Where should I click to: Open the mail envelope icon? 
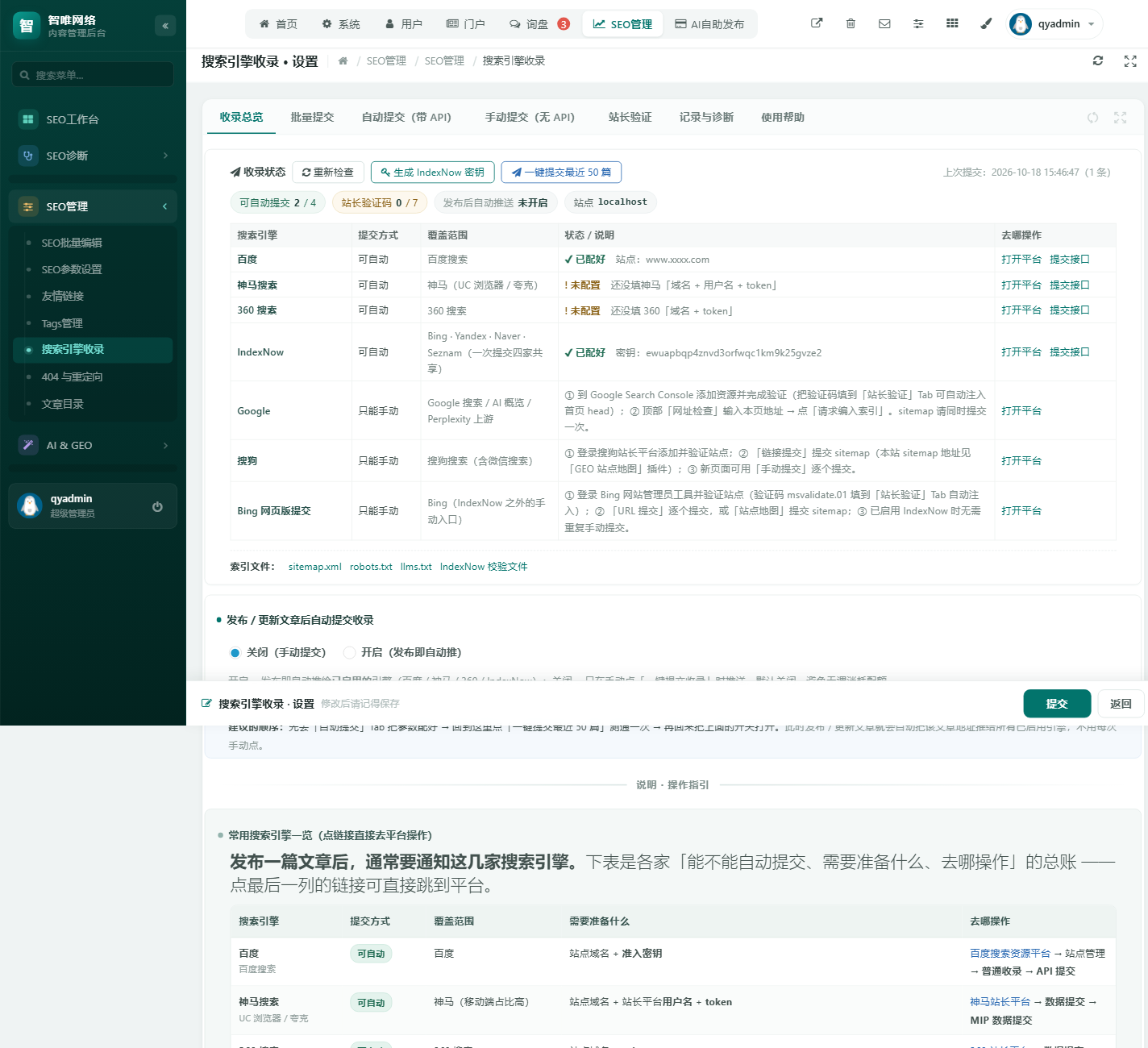pyautogui.click(x=884, y=23)
